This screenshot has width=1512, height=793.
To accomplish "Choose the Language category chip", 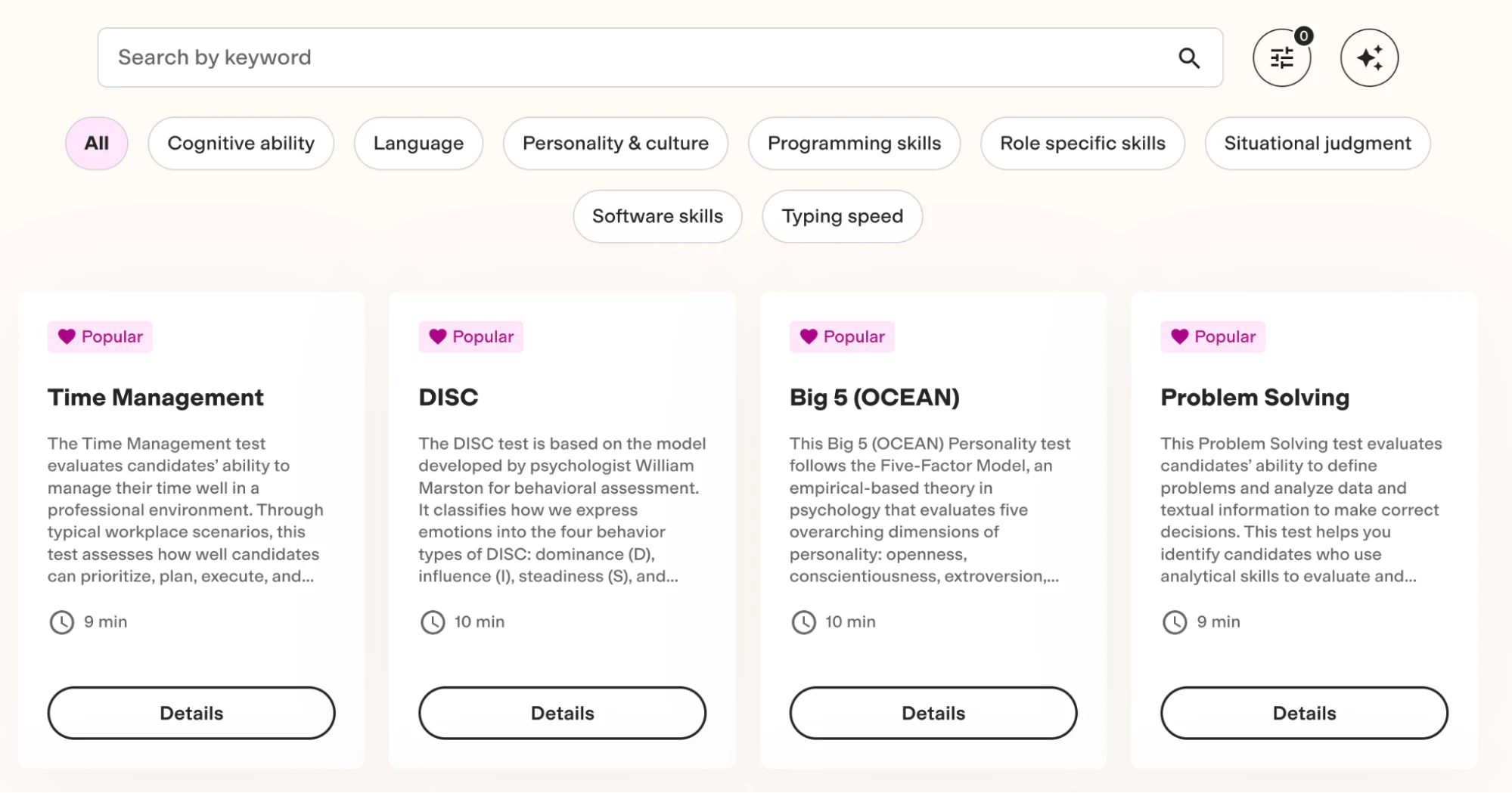I will click(418, 144).
